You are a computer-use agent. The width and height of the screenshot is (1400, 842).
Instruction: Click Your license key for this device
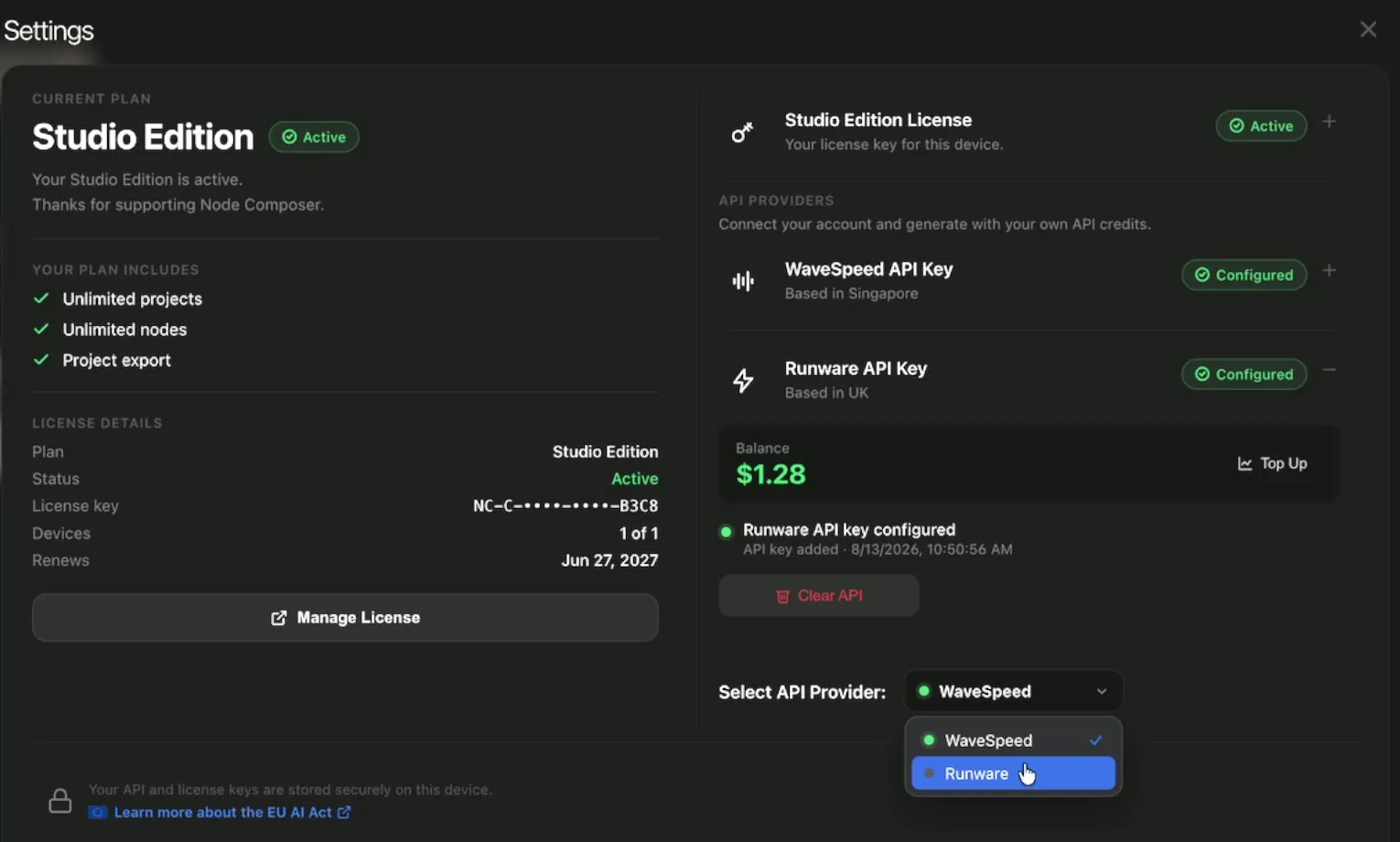click(x=893, y=145)
